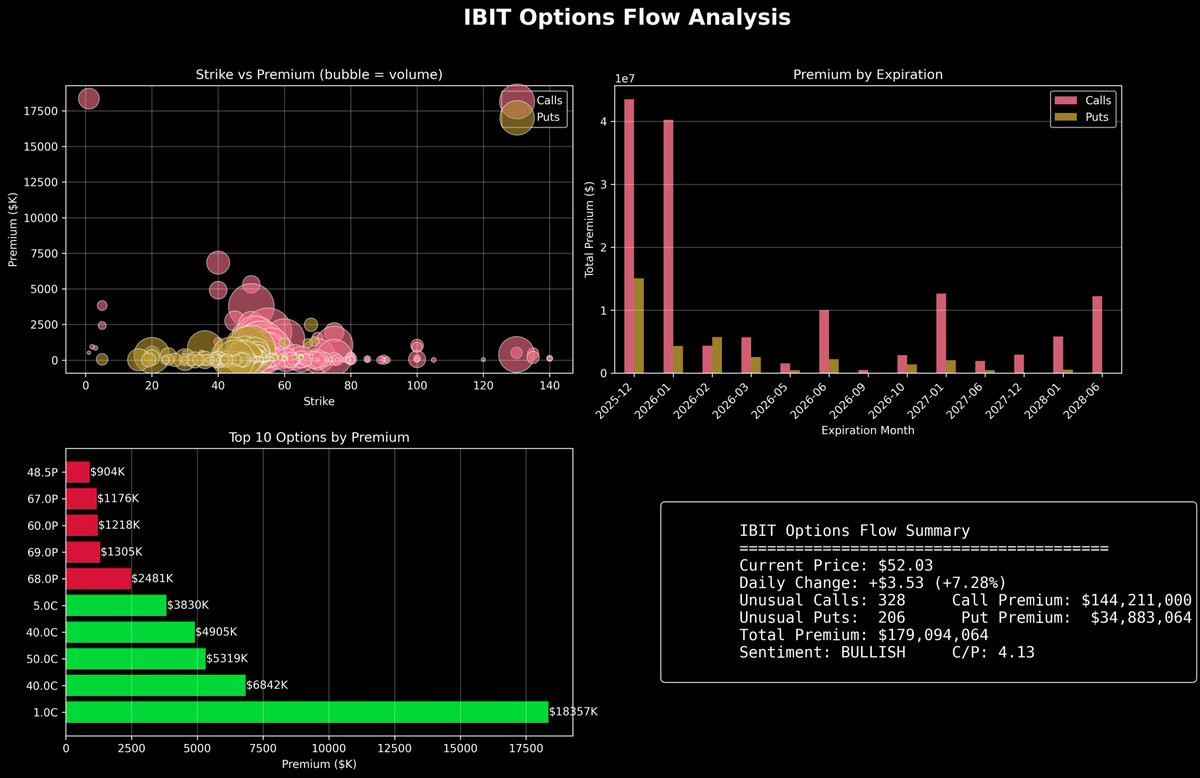Select the green 50.0C bar in Top 10
Viewport: 1200px width, 778px height.
(136, 658)
